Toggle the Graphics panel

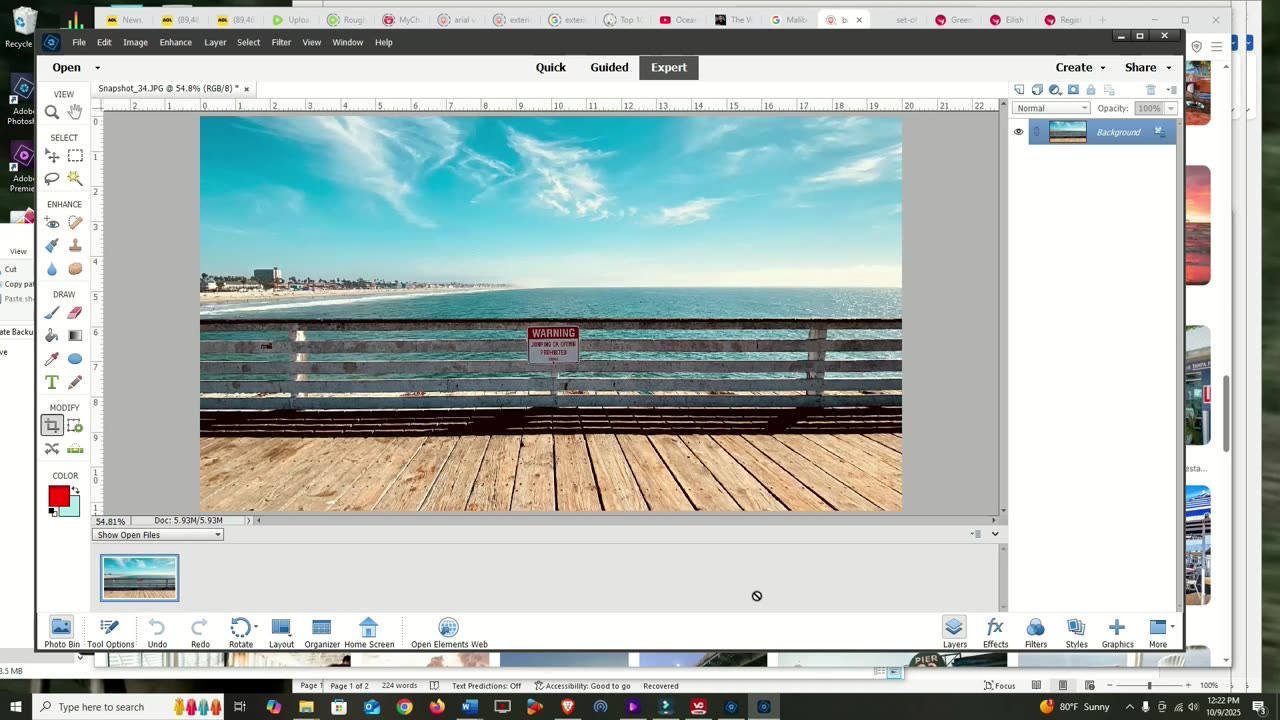(1117, 633)
